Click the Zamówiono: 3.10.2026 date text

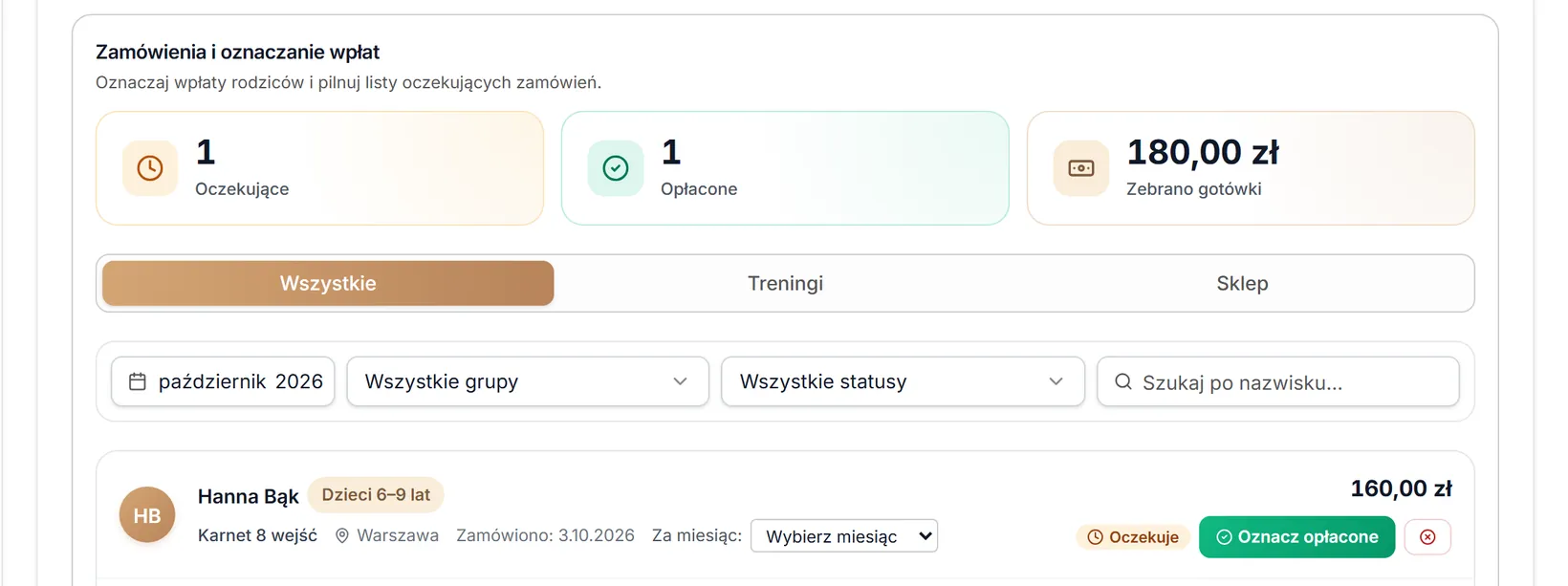coord(545,535)
